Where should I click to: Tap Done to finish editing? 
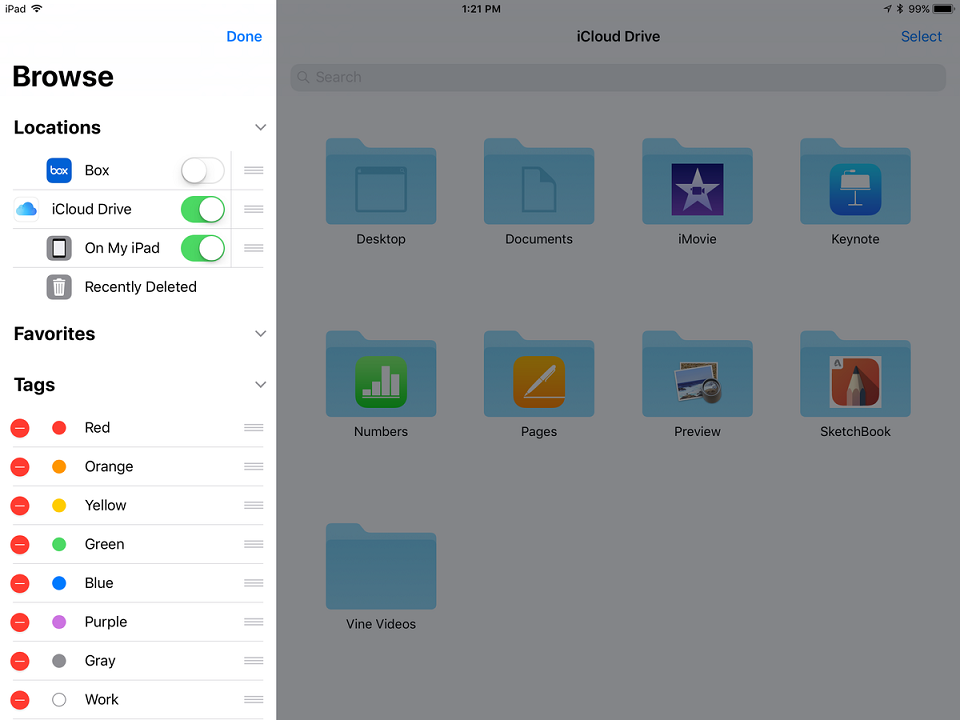coord(244,37)
